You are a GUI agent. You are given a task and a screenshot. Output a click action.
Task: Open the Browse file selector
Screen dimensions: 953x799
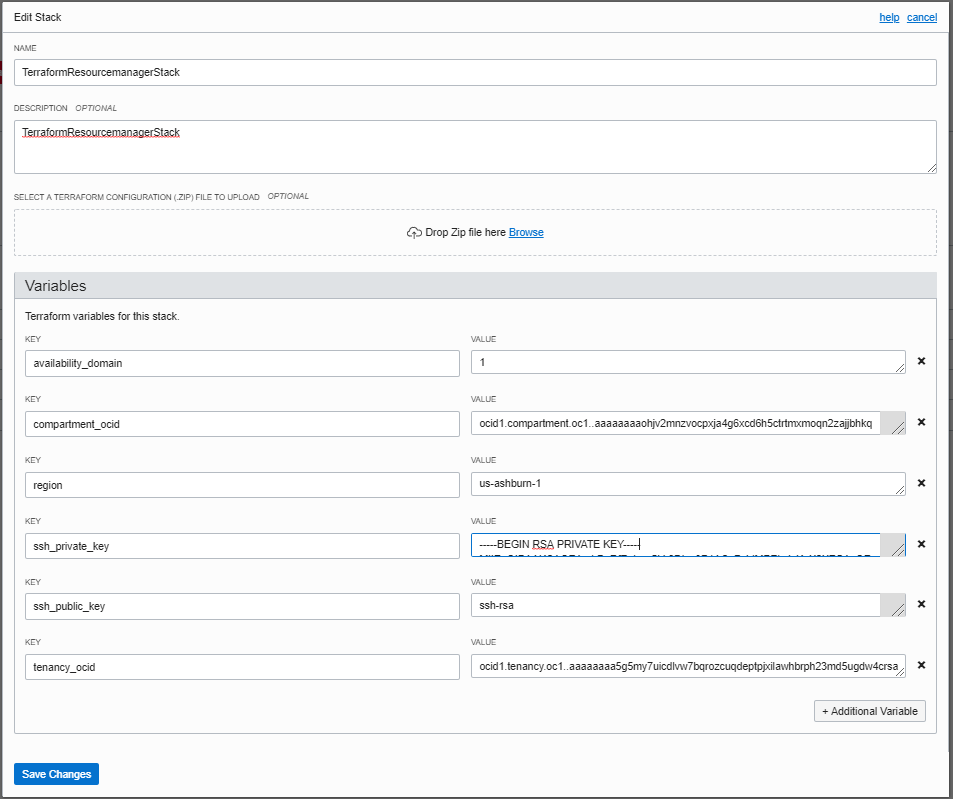pos(526,232)
